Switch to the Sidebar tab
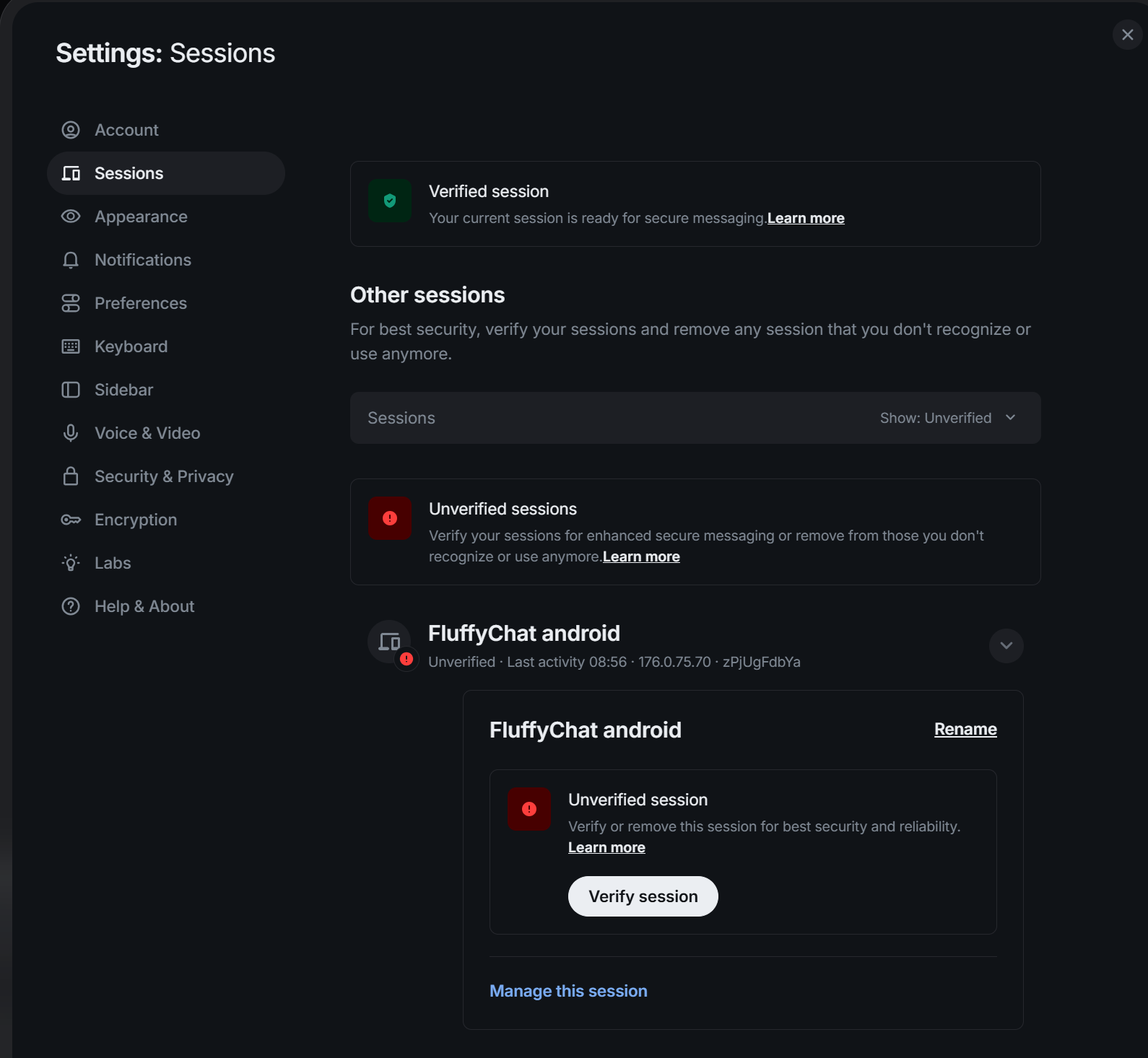The width and height of the screenshot is (1148, 1058). point(166,390)
